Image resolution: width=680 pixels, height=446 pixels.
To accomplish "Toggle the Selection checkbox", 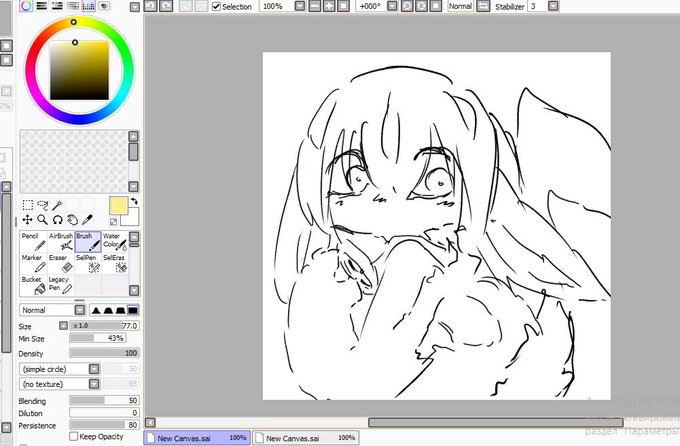I will (x=216, y=7).
